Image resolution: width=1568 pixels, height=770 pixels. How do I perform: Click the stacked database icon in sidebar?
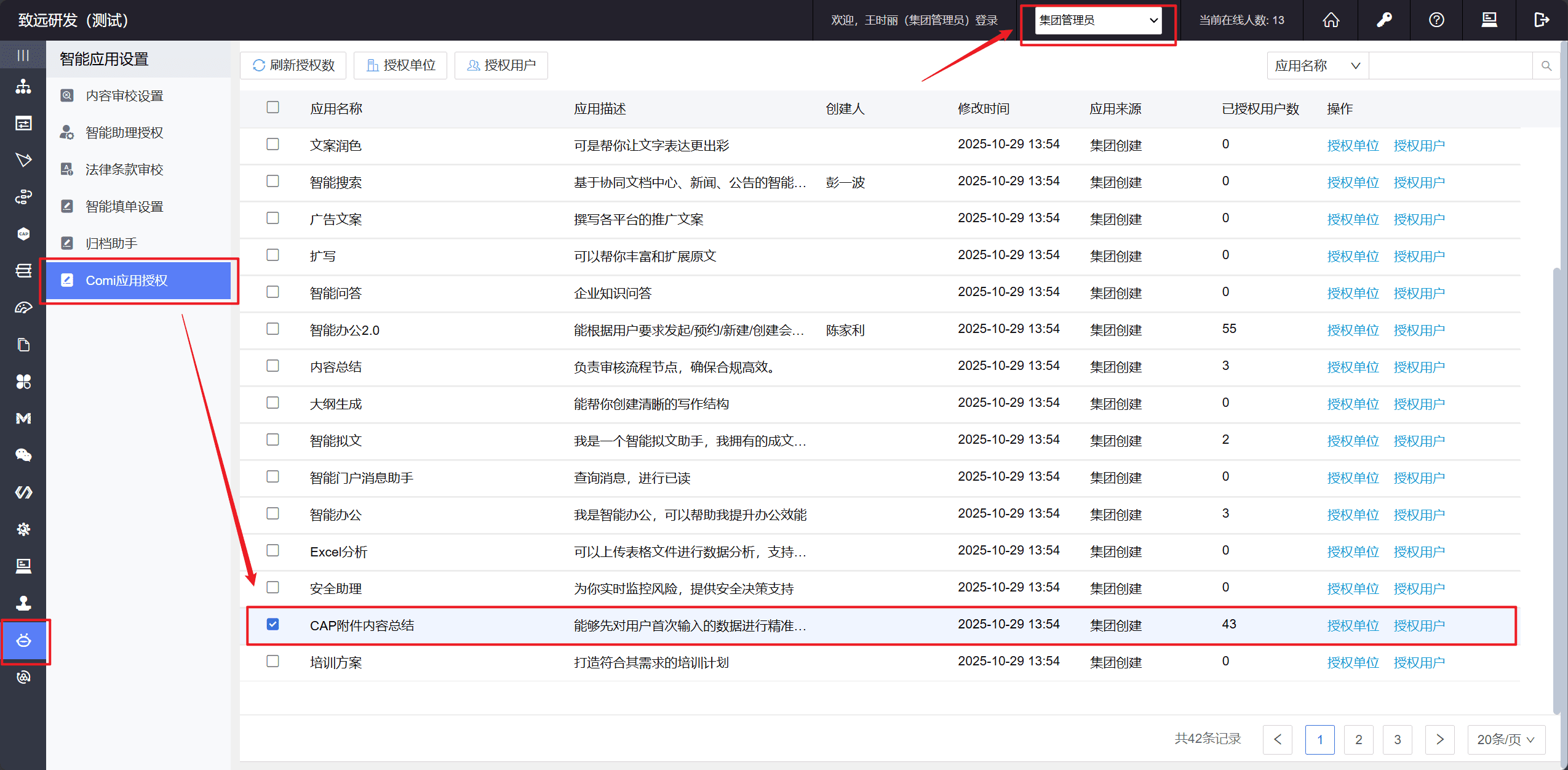23,271
